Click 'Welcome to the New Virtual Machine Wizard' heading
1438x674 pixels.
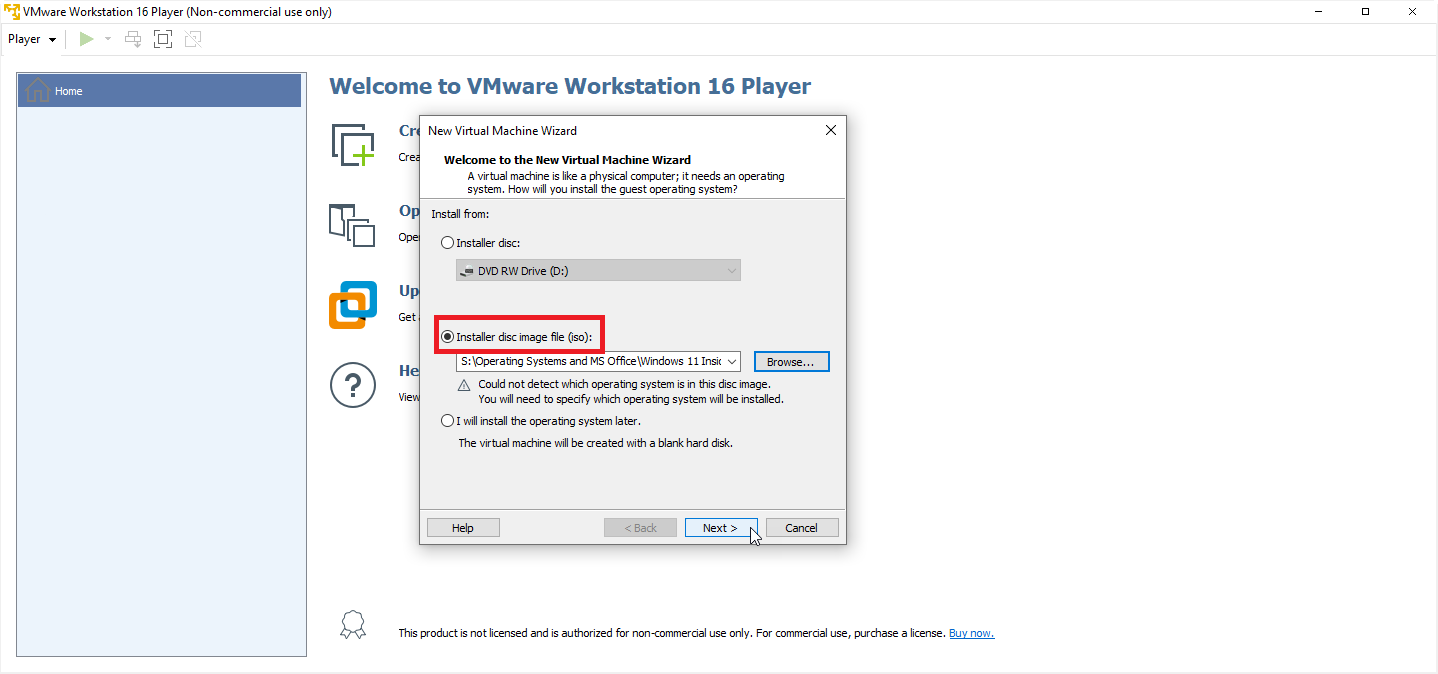[x=567, y=160]
